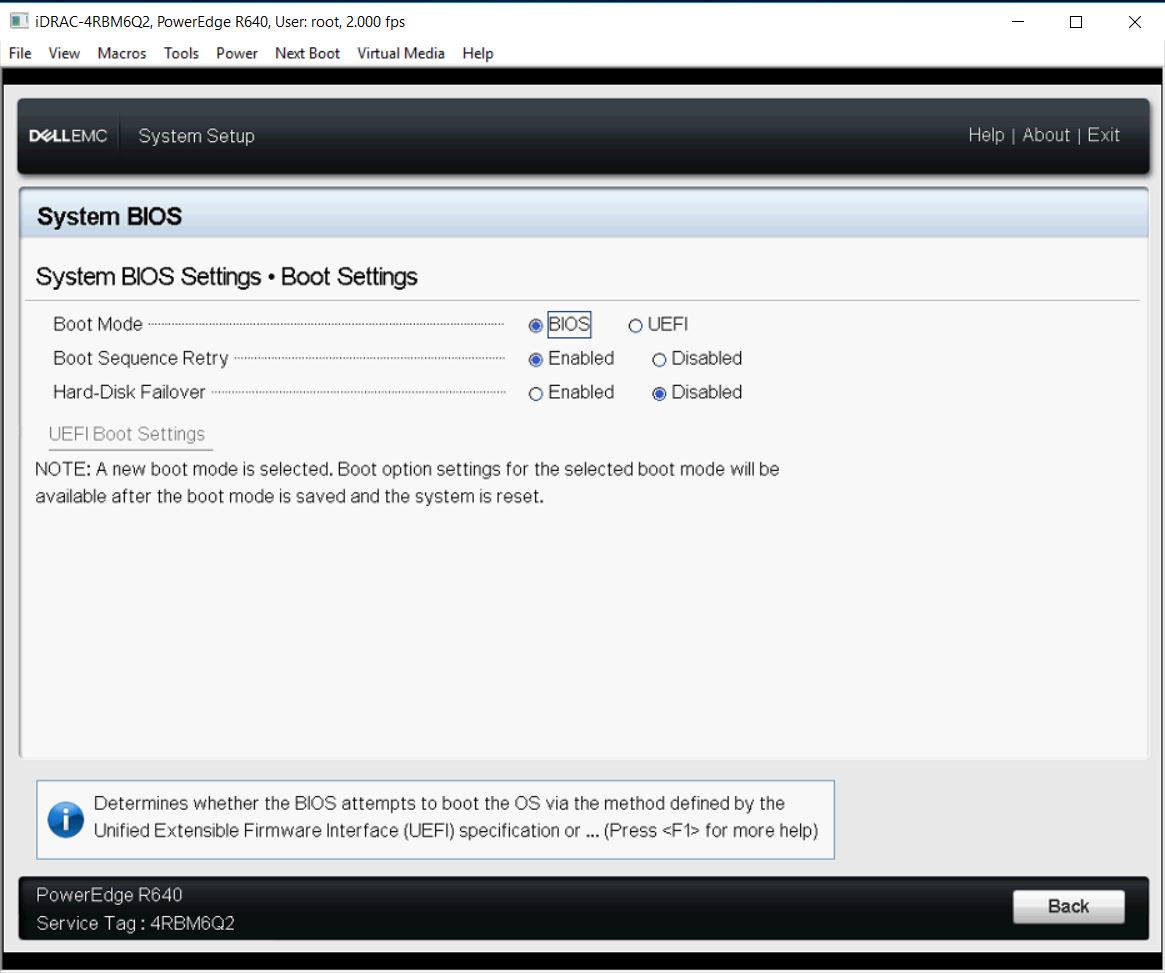Image resolution: width=1165 pixels, height=973 pixels.
Task: Enable Hard-Disk Failover
Action: click(538, 392)
